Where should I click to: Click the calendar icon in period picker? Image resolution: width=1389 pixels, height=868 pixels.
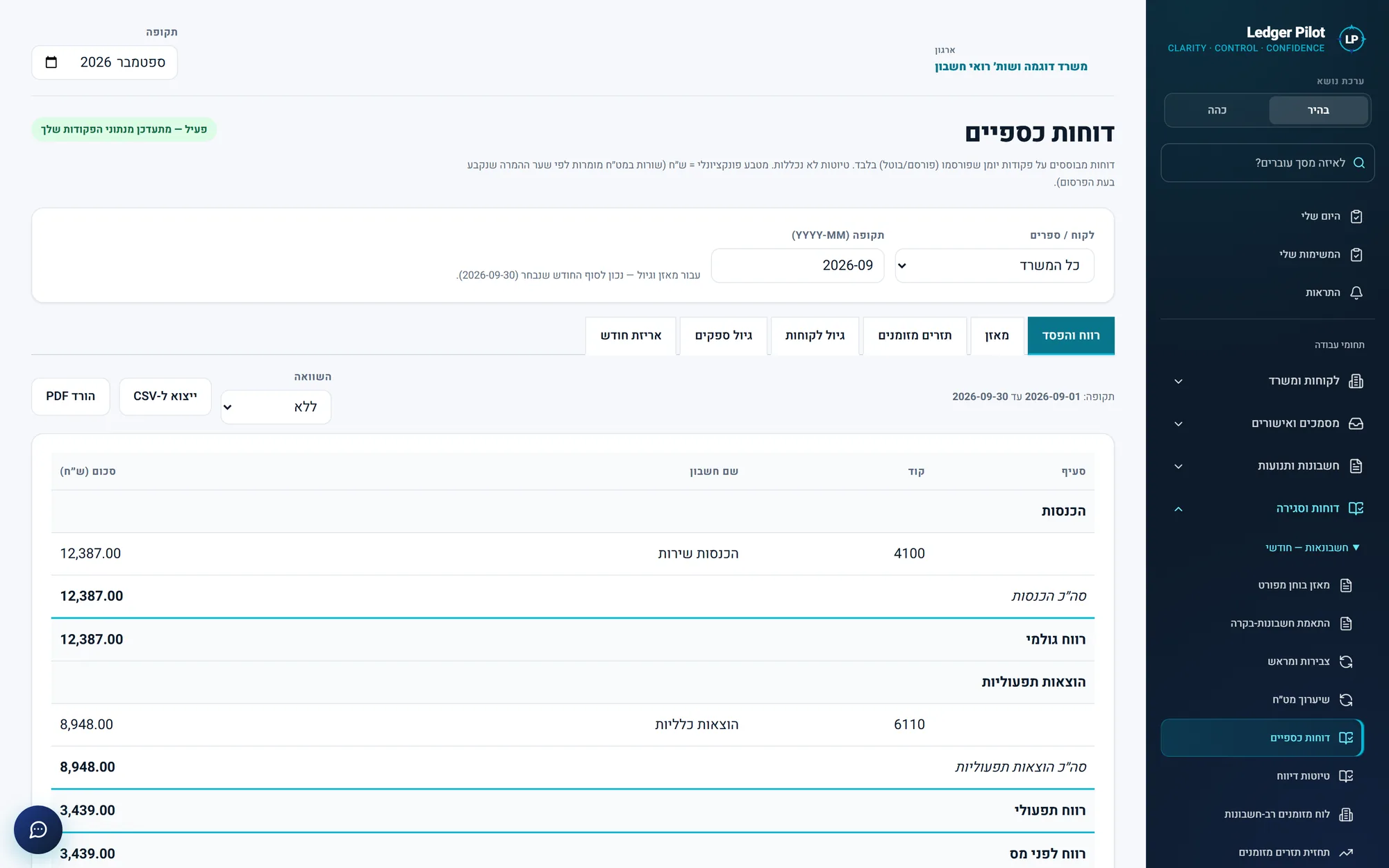click(51, 62)
